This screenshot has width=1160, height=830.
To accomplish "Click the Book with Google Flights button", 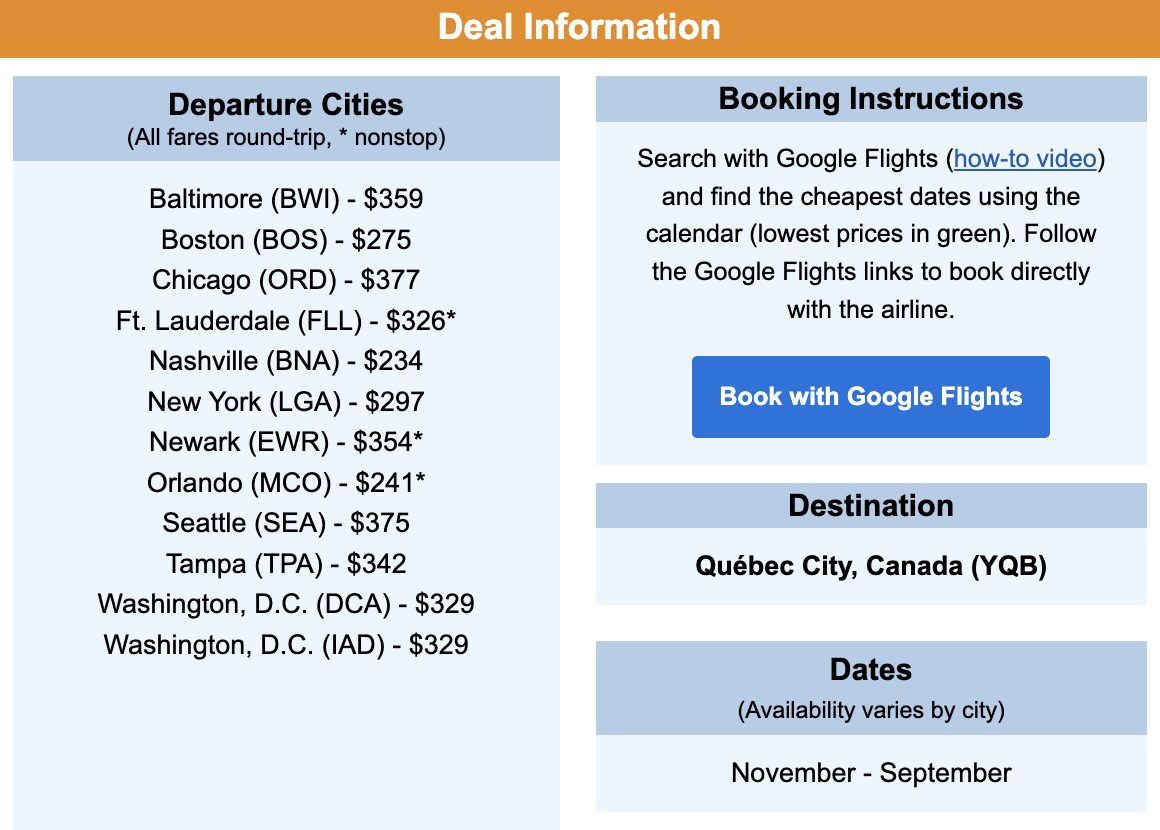I will [871, 397].
